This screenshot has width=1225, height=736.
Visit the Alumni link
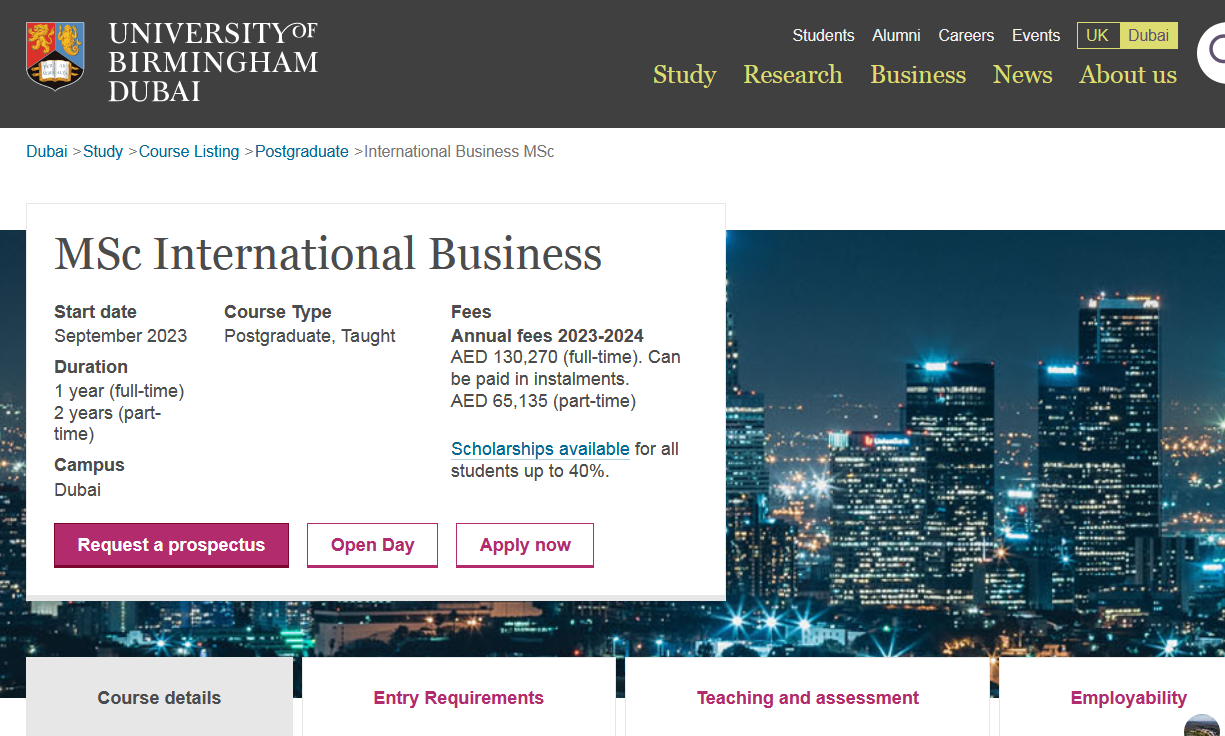pos(896,36)
